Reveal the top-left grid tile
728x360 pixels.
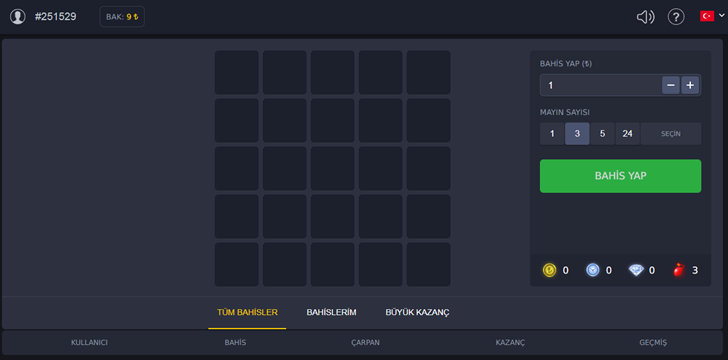pos(237,72)
